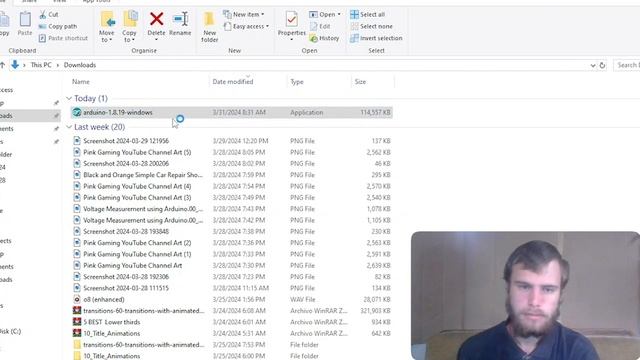
Task: Click the arduino installer file icon
Action: point(77,112)
